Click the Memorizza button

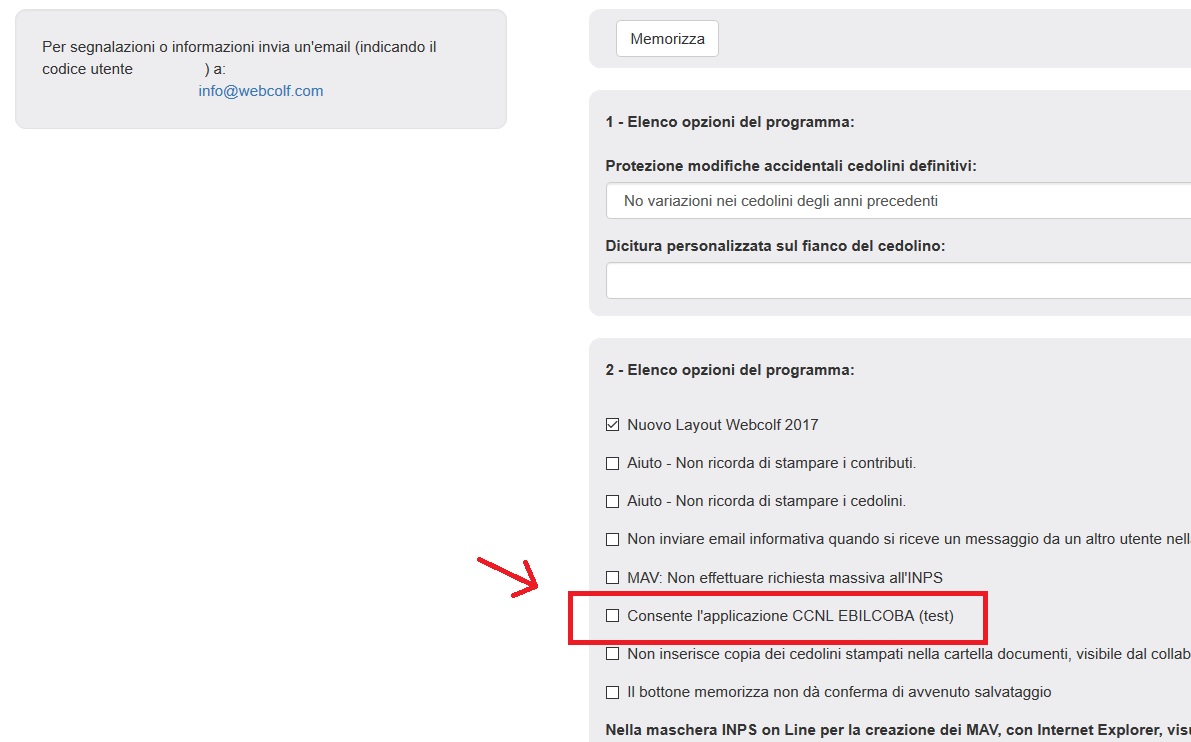coord(667,39)
